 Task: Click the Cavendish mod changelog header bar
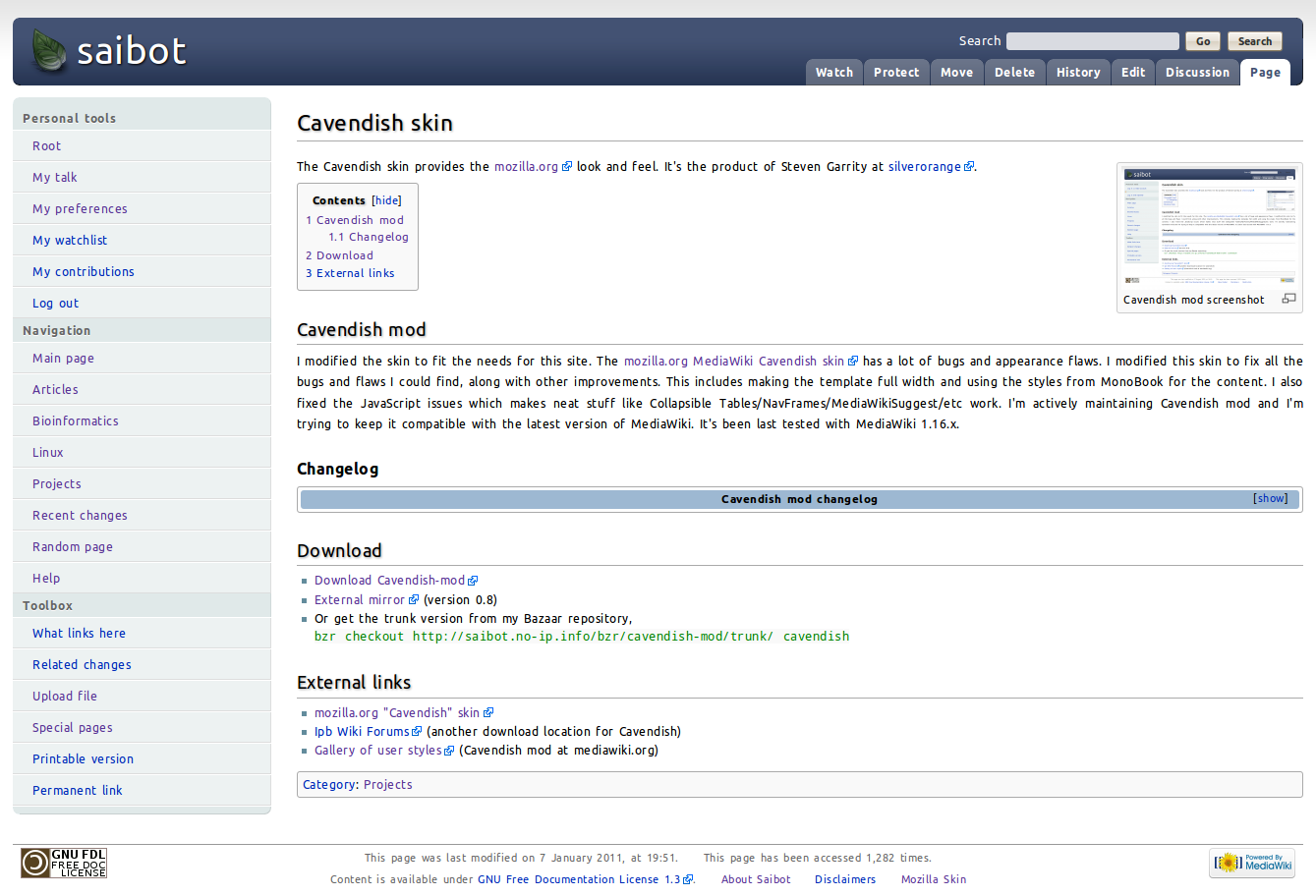coord(799,499)
